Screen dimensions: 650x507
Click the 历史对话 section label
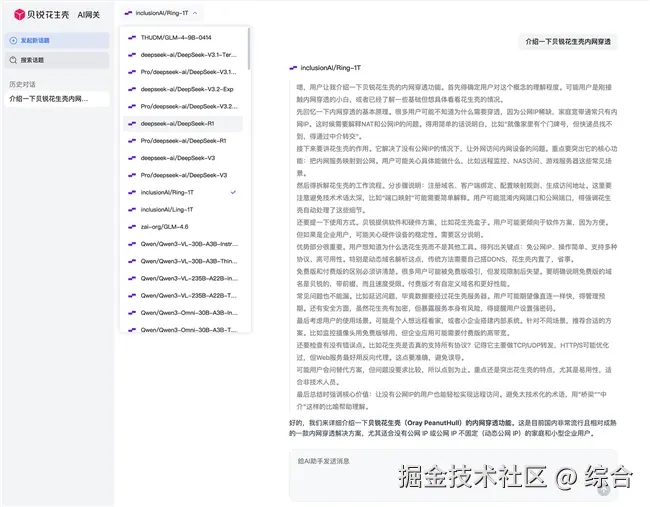click(x=22, y=84)
